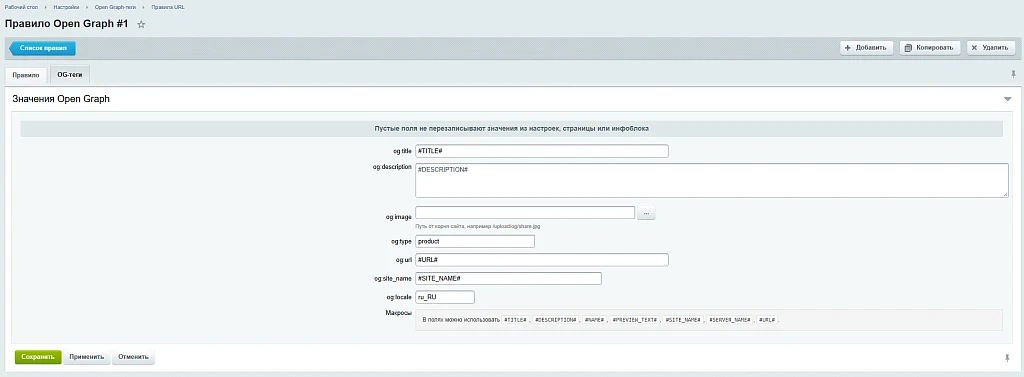
Task: Select the OG-теги tab
Action: [70, 75]
